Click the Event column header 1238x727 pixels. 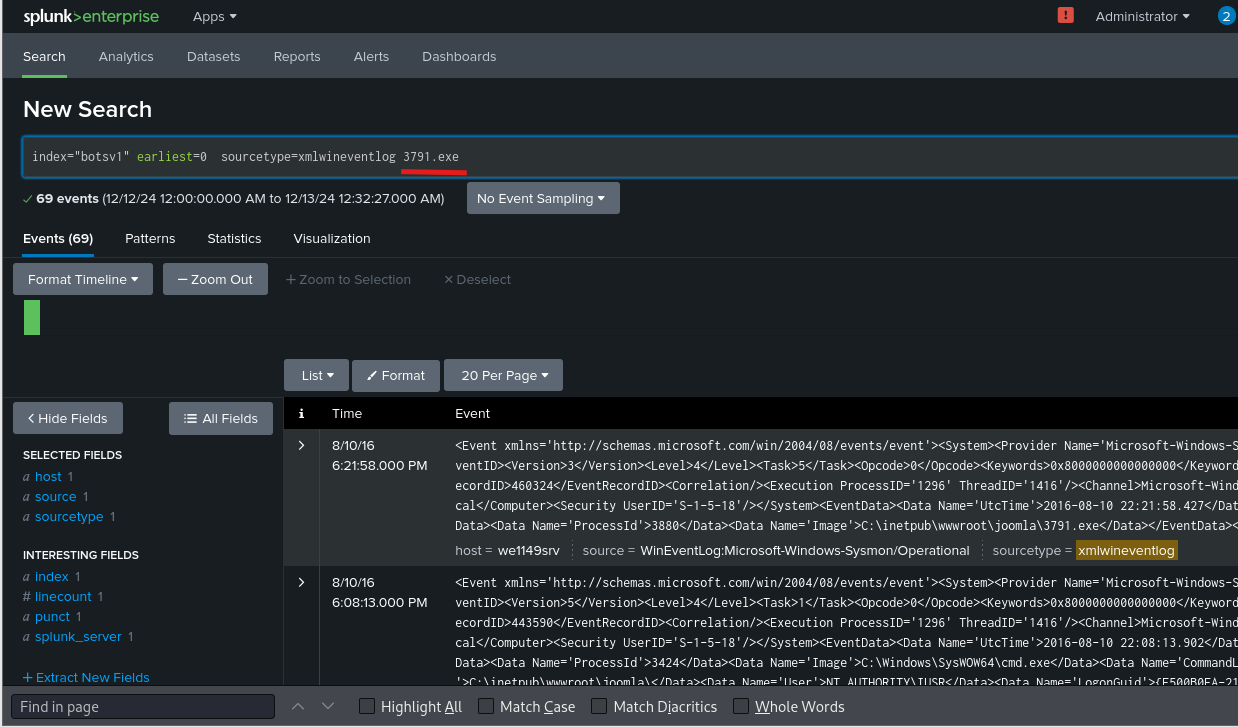[472, 413]
